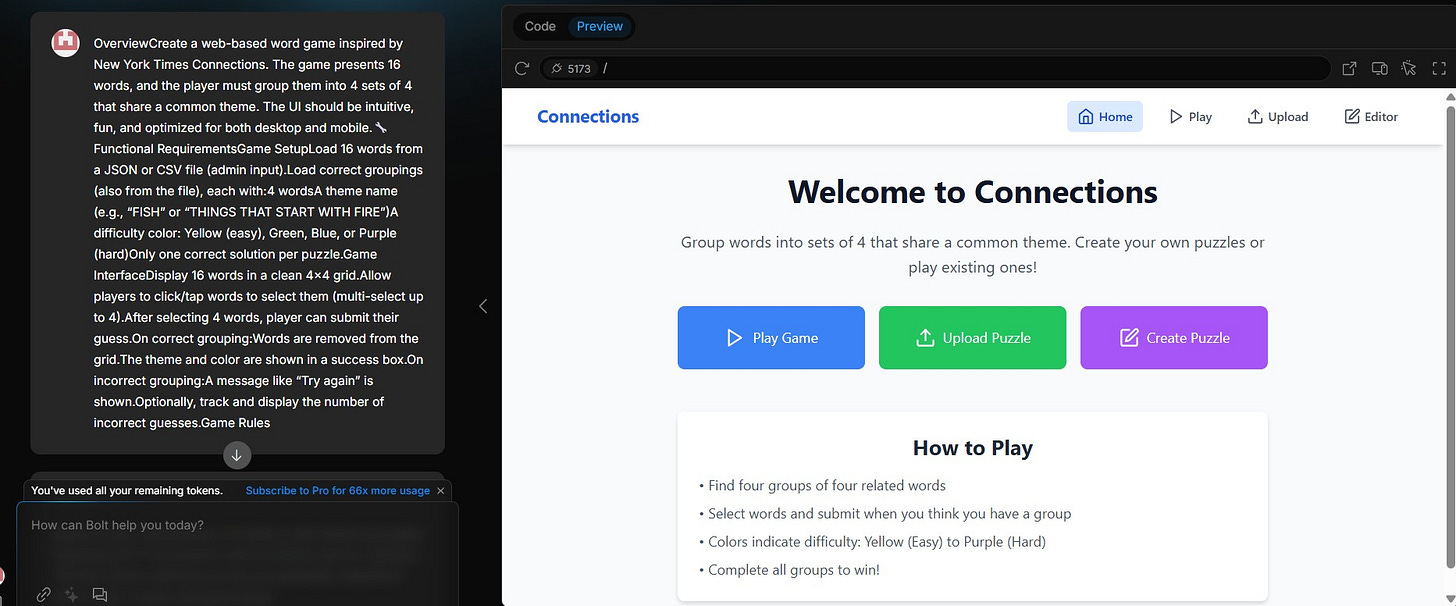Screen dimensions: 1456x606
Task: Open preview in a new tab icon
Action: click(1349, 69)
